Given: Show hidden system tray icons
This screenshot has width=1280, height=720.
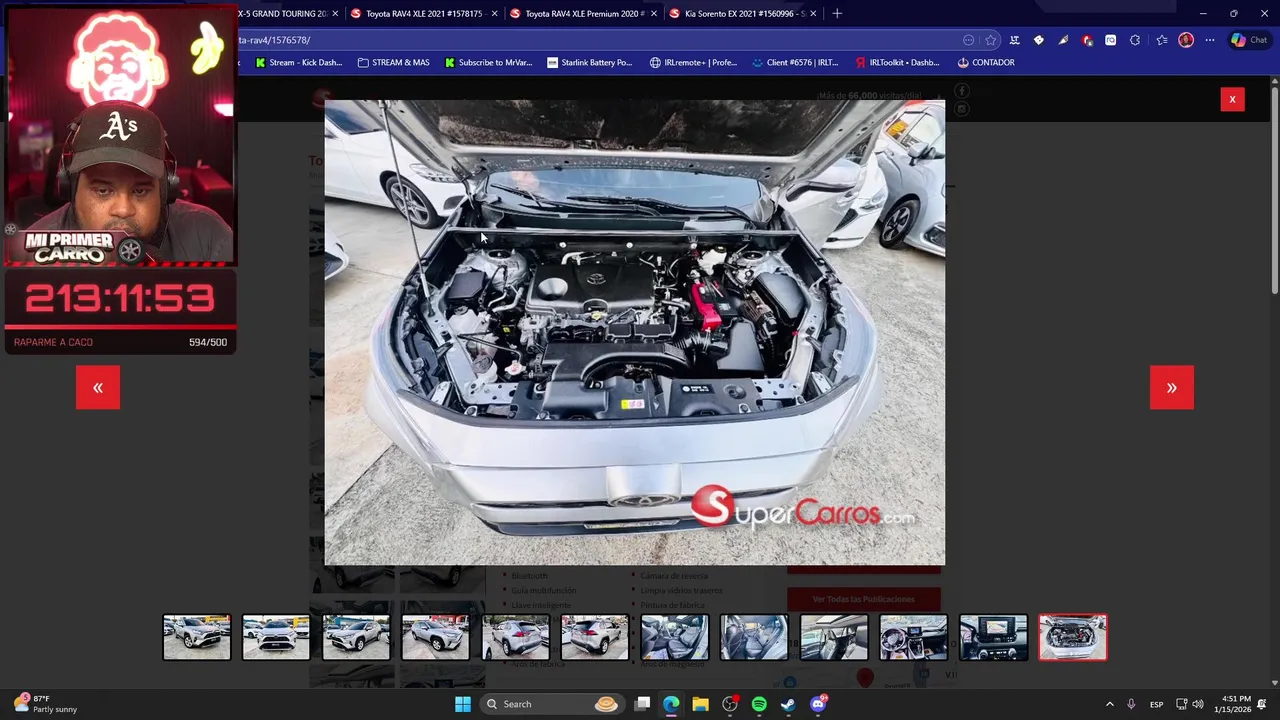Looking at the screenshot, I should 1109,704.
